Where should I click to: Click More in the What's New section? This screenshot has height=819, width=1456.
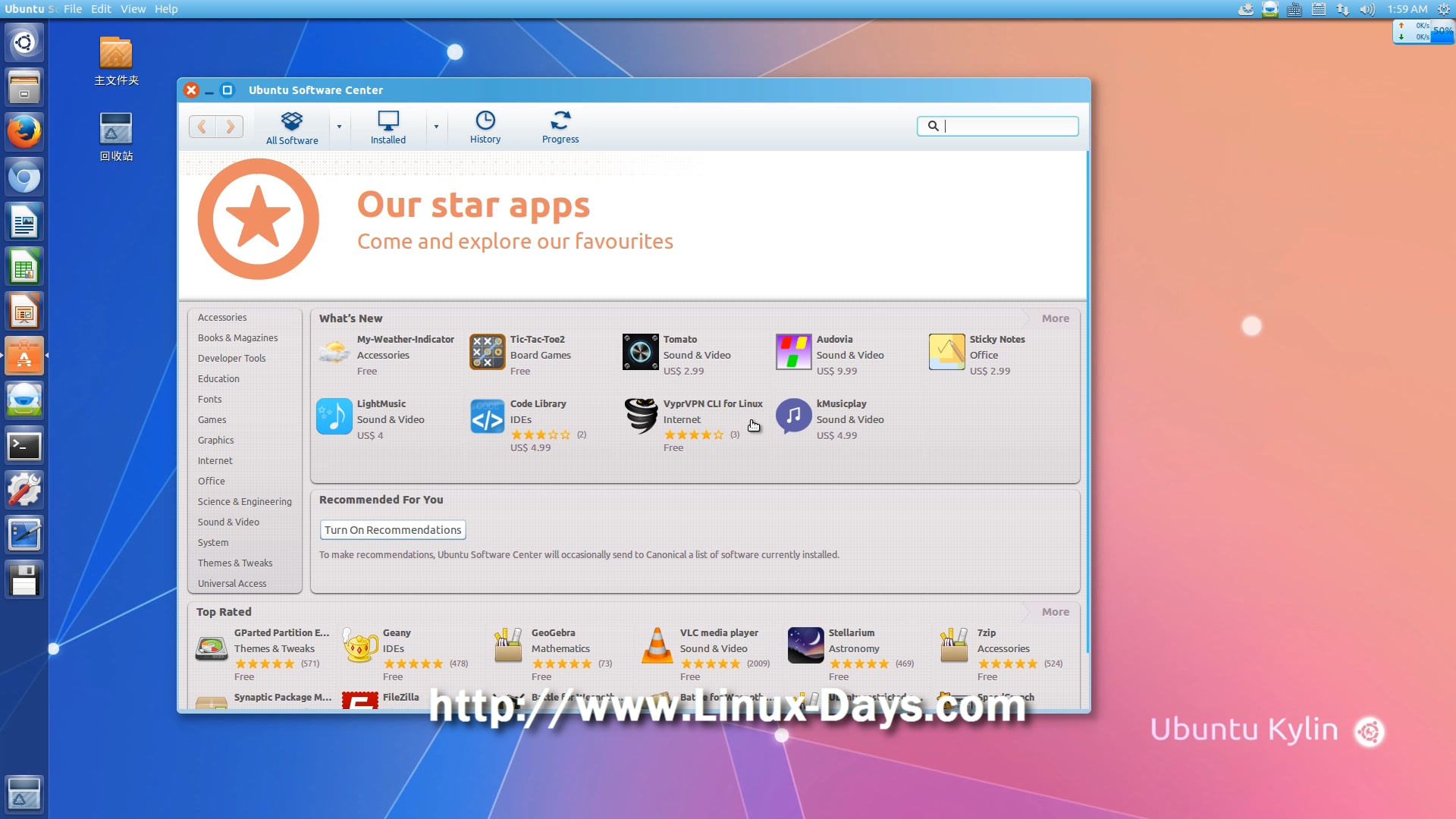[1055, 318]
